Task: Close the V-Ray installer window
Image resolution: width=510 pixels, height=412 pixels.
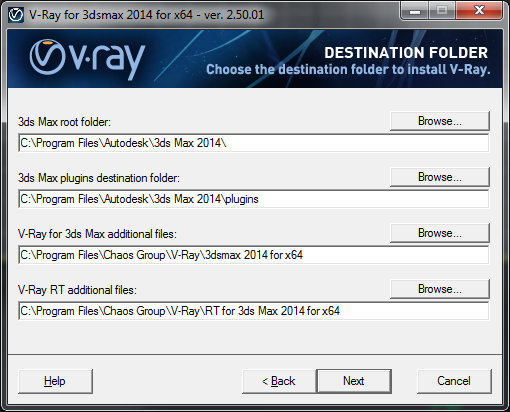Action: (x=479, y=11)
